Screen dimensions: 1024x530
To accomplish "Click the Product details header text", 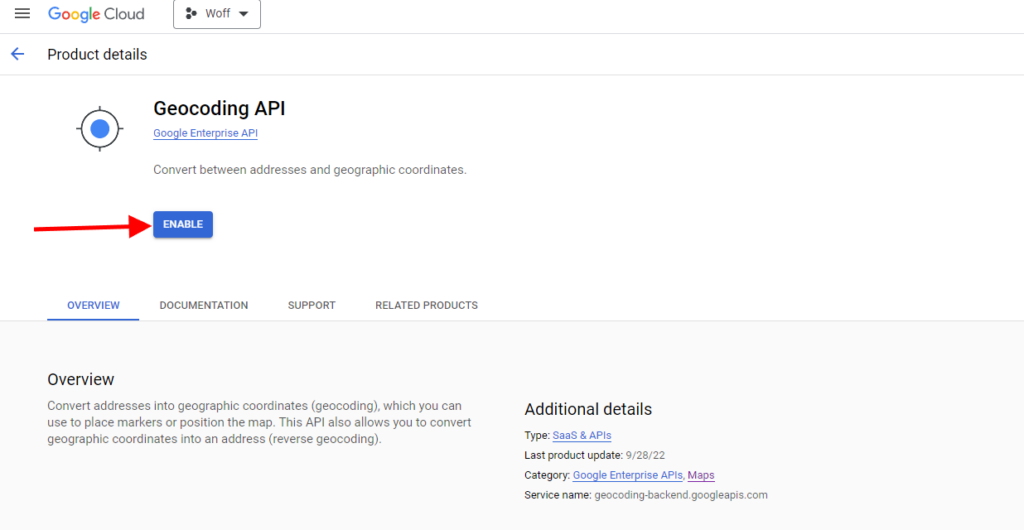I will (x=97, y=55).
